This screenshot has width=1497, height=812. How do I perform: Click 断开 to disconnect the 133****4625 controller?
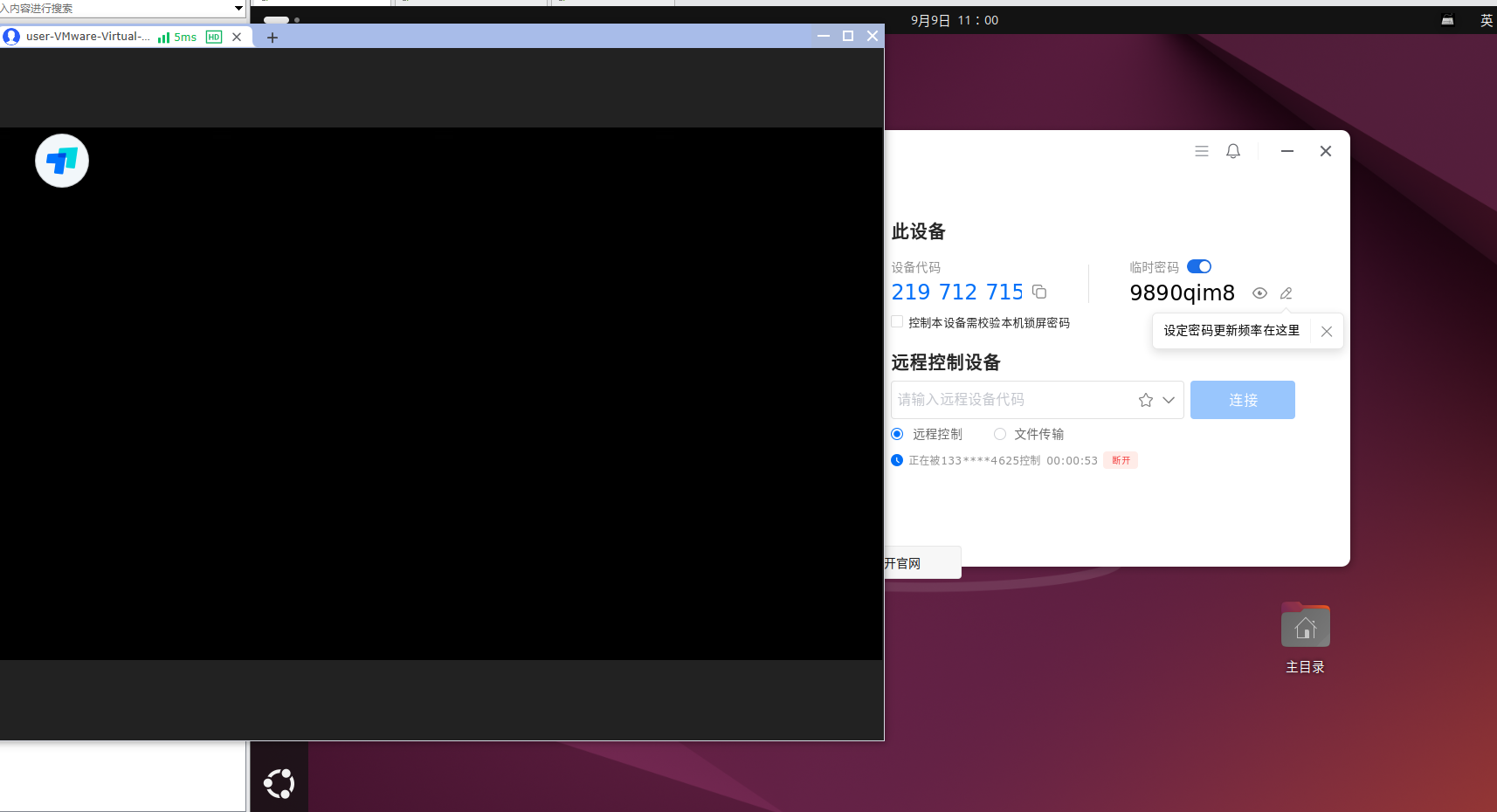pyautogui.click(x=1120, y=460)
